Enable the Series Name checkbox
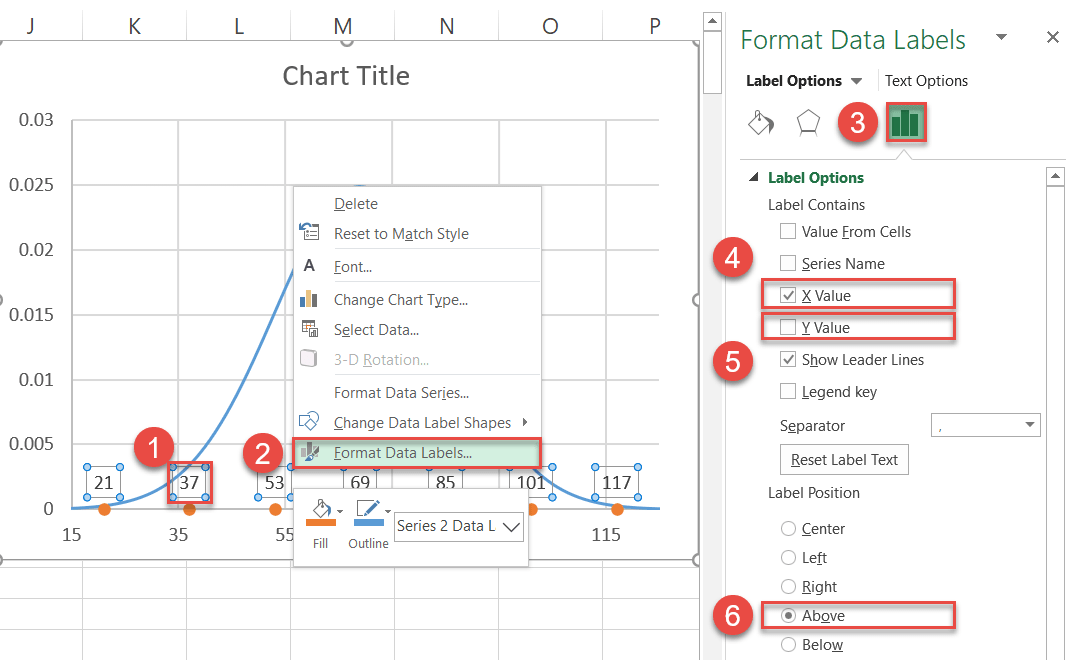Screen dimensions: 1071x660 pos(788,263)
